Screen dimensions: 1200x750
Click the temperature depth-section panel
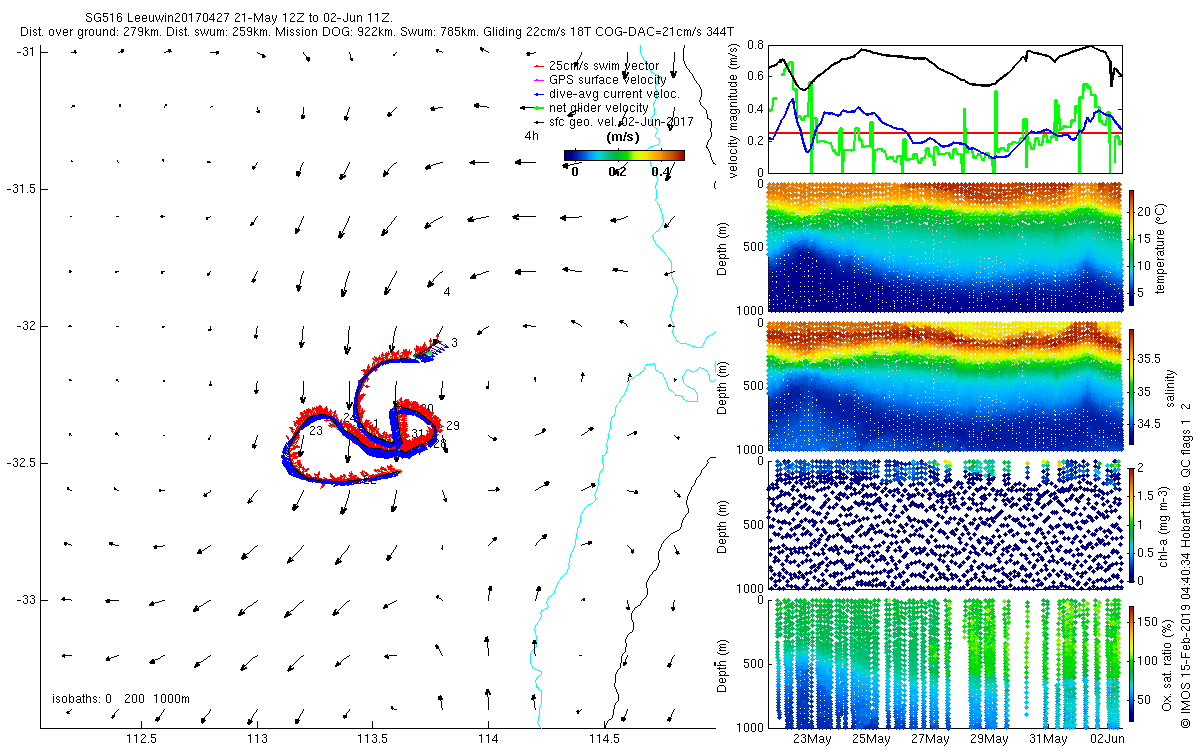tap(944, 246)
